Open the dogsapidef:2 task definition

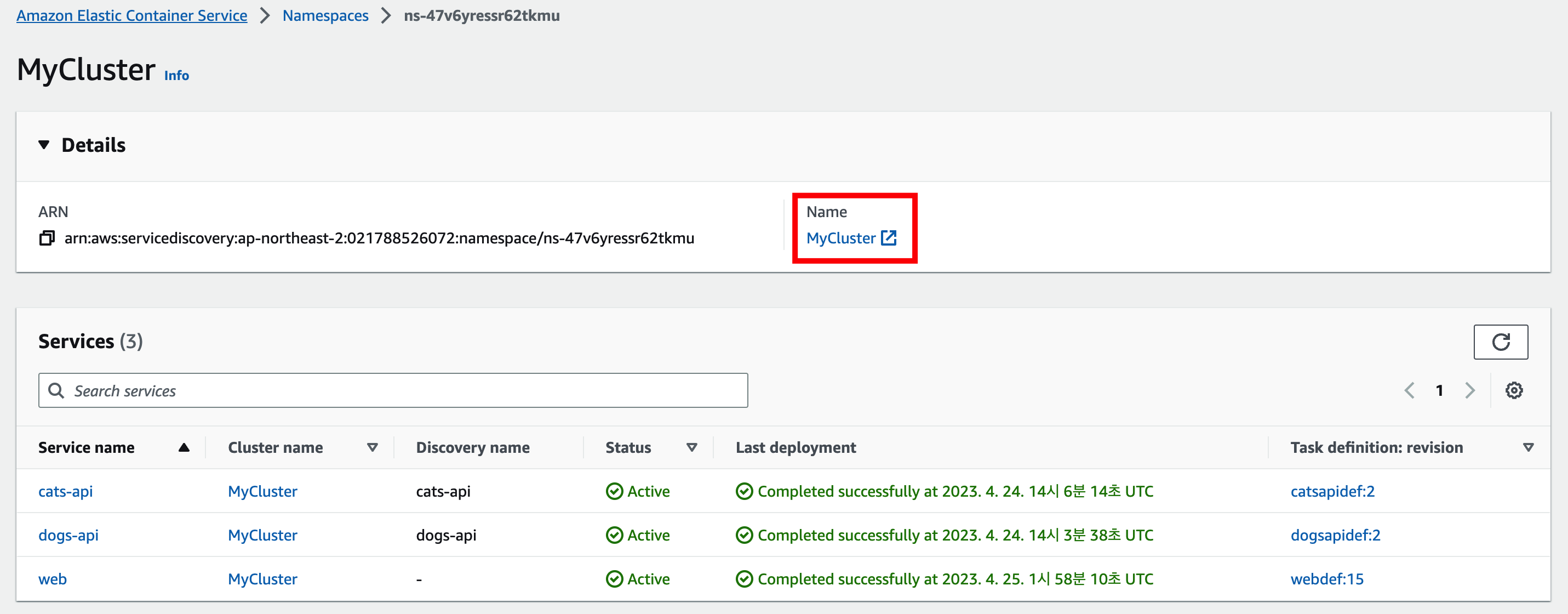(1335, 535)
